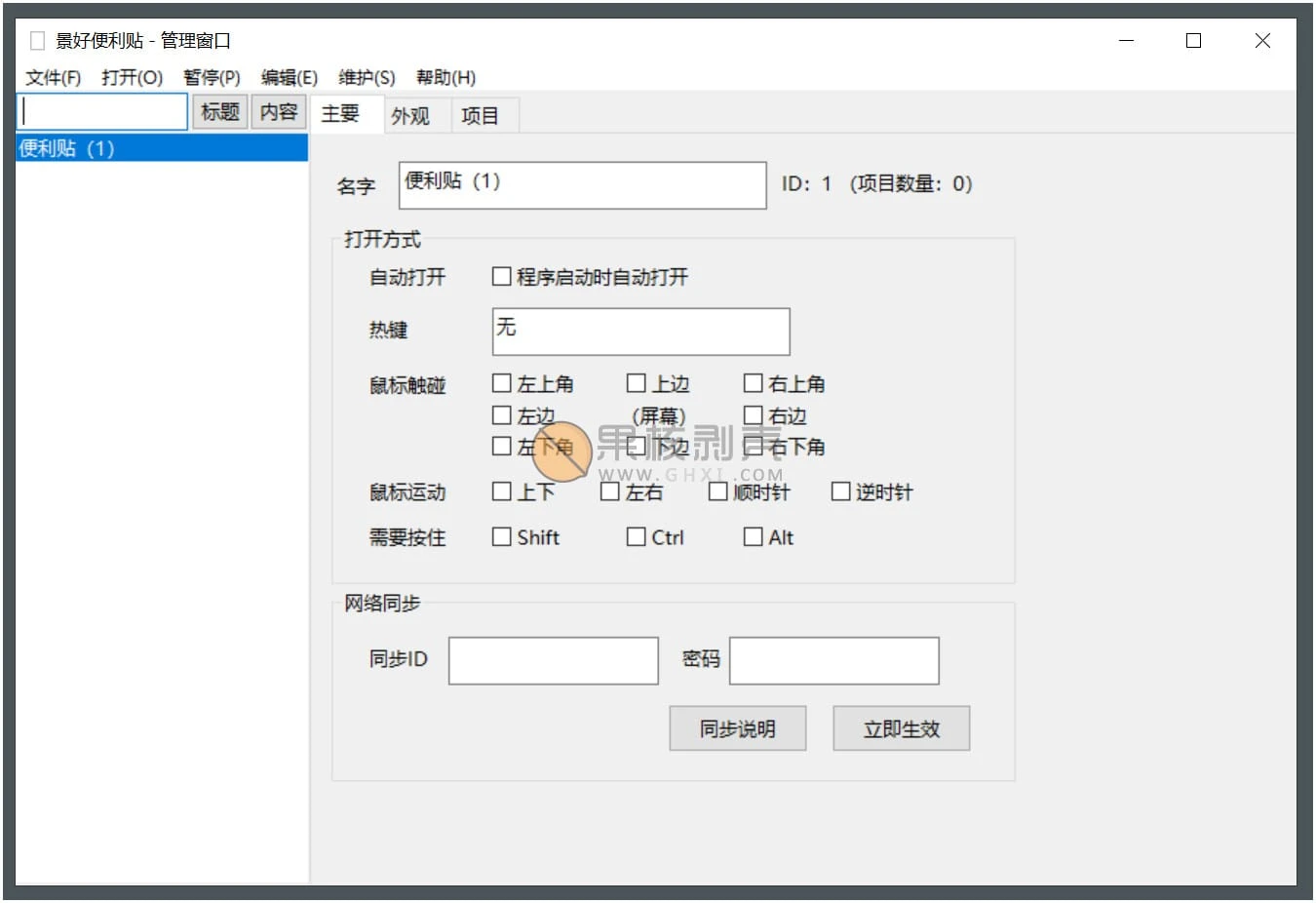Viewport: 1316px width, 903px height.
Task: Open the 帮助(H) menu
Action: [445, 78]
